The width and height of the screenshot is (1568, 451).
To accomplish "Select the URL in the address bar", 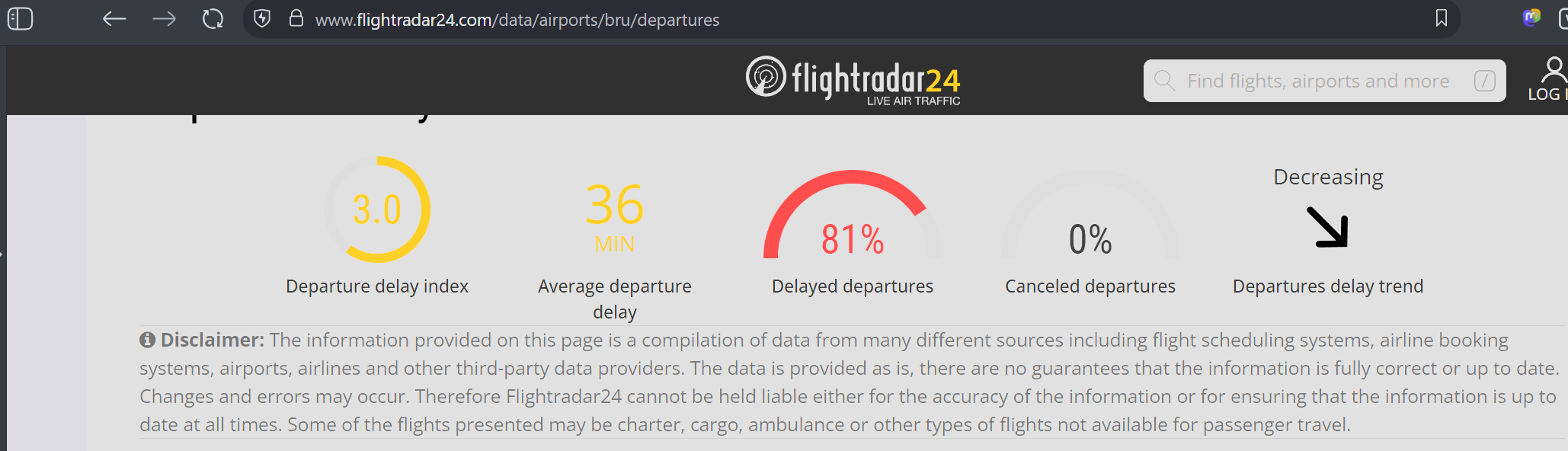I will [517, 20].
